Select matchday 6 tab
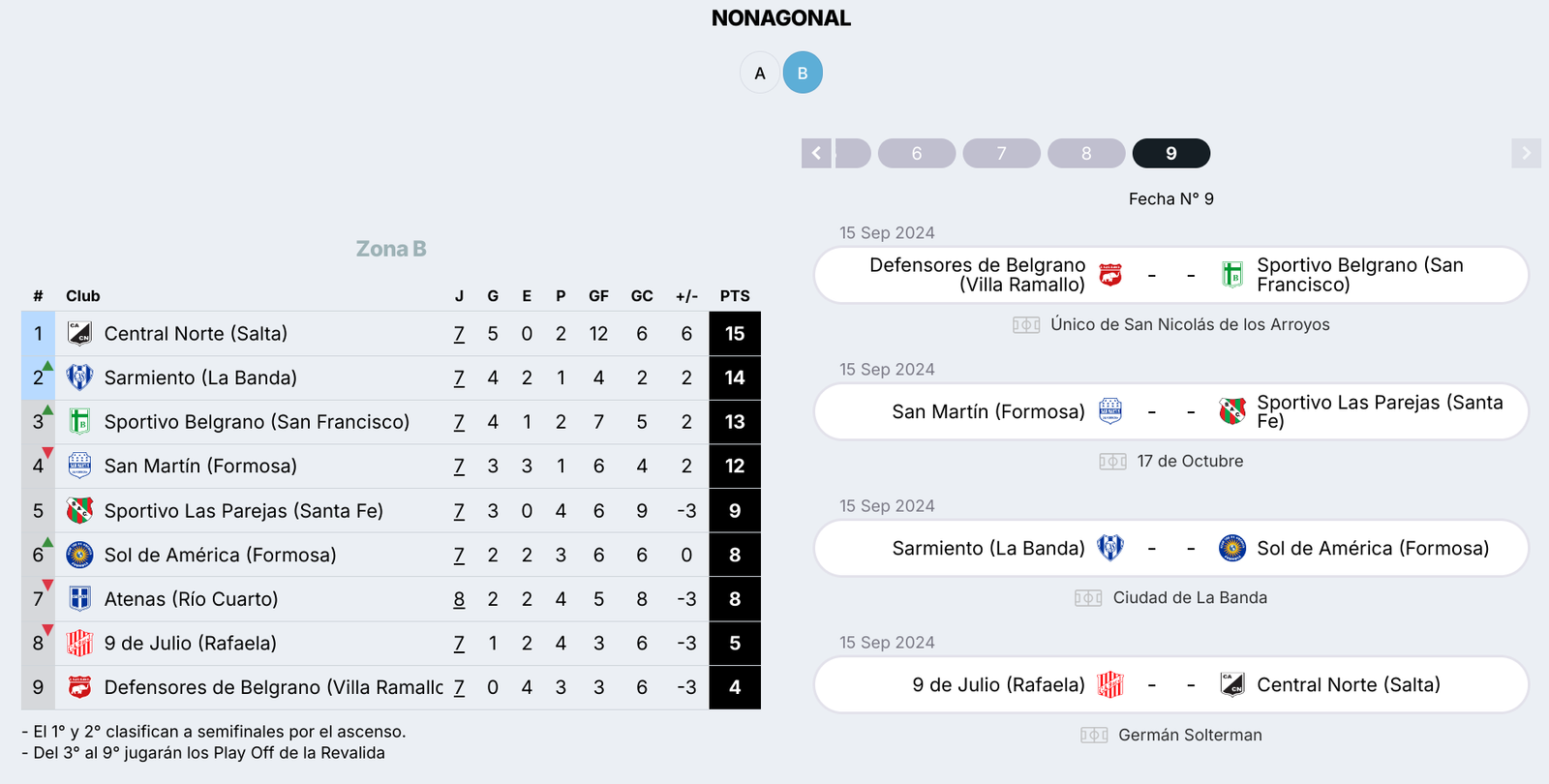1549x784 pixels. [917, 153]
